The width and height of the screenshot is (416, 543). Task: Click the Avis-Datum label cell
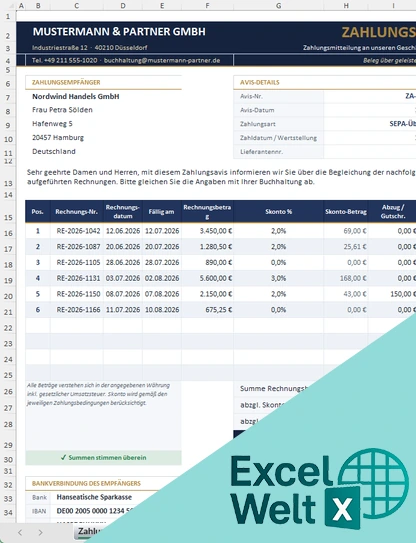278,110
